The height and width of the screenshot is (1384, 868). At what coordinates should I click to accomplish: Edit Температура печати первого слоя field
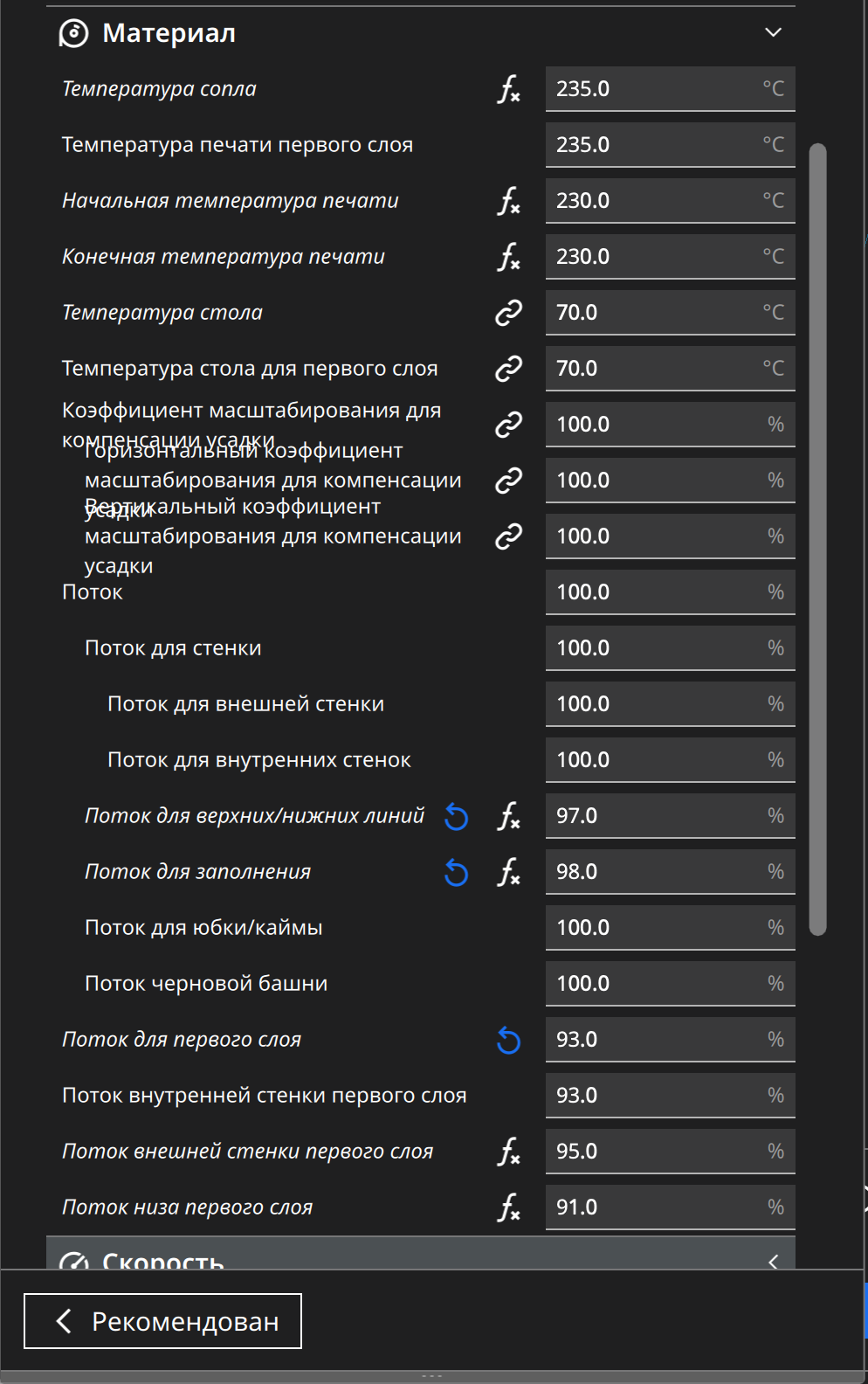pos(671,145)
